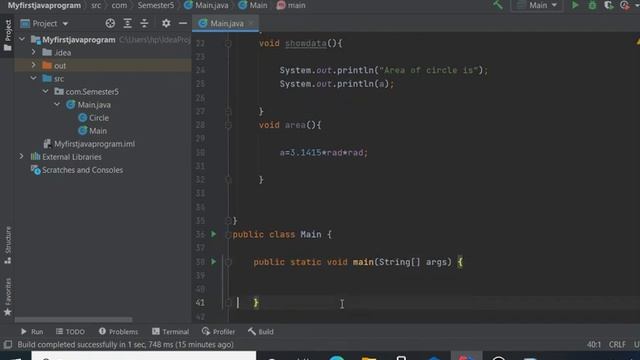Select the out folder row

pos(103,65)
